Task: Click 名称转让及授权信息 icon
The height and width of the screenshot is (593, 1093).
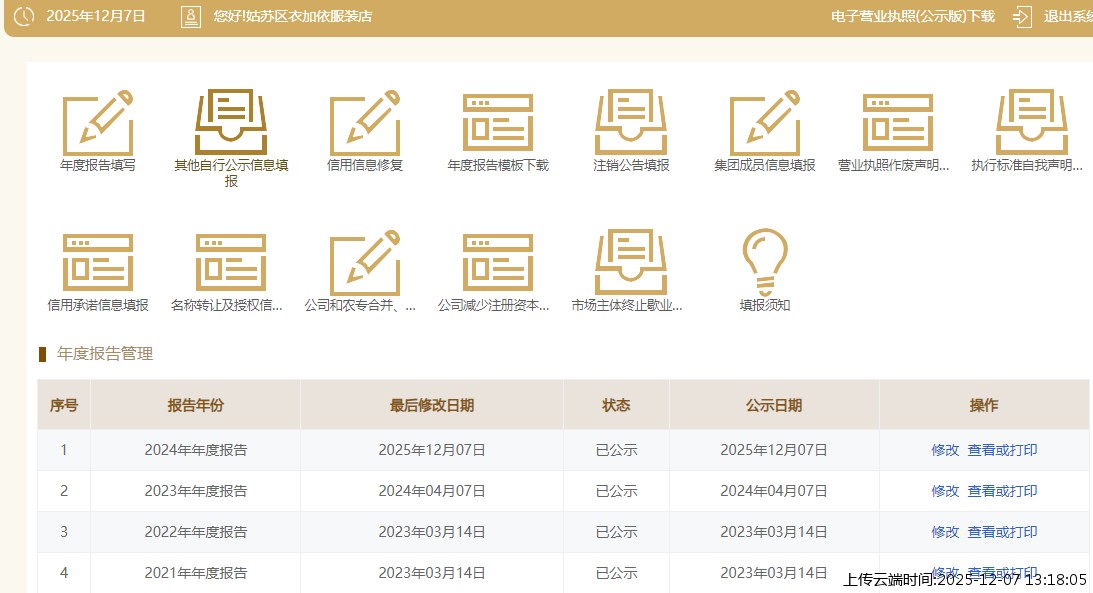Action: (x=231, y=264)
